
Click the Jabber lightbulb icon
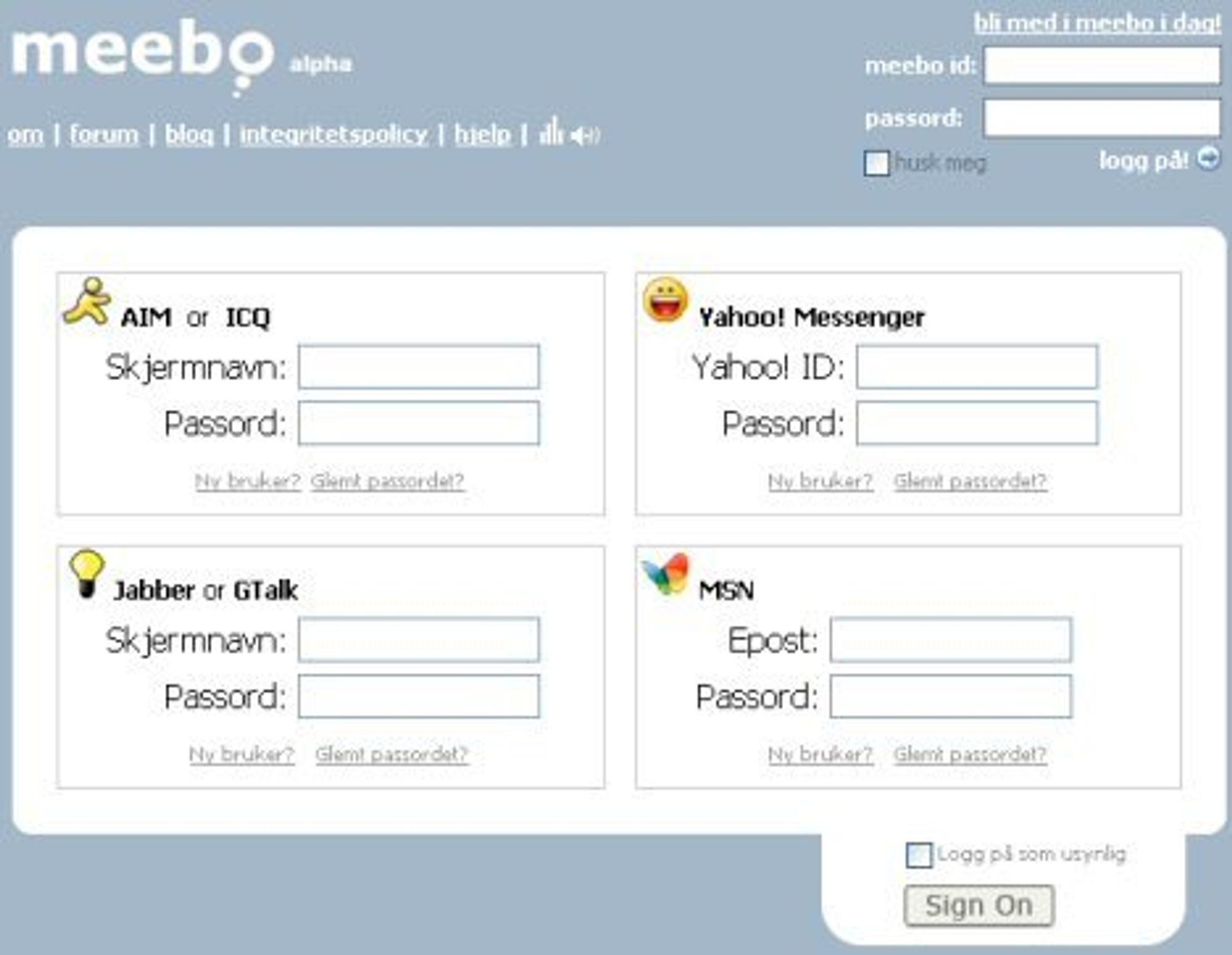87,574
